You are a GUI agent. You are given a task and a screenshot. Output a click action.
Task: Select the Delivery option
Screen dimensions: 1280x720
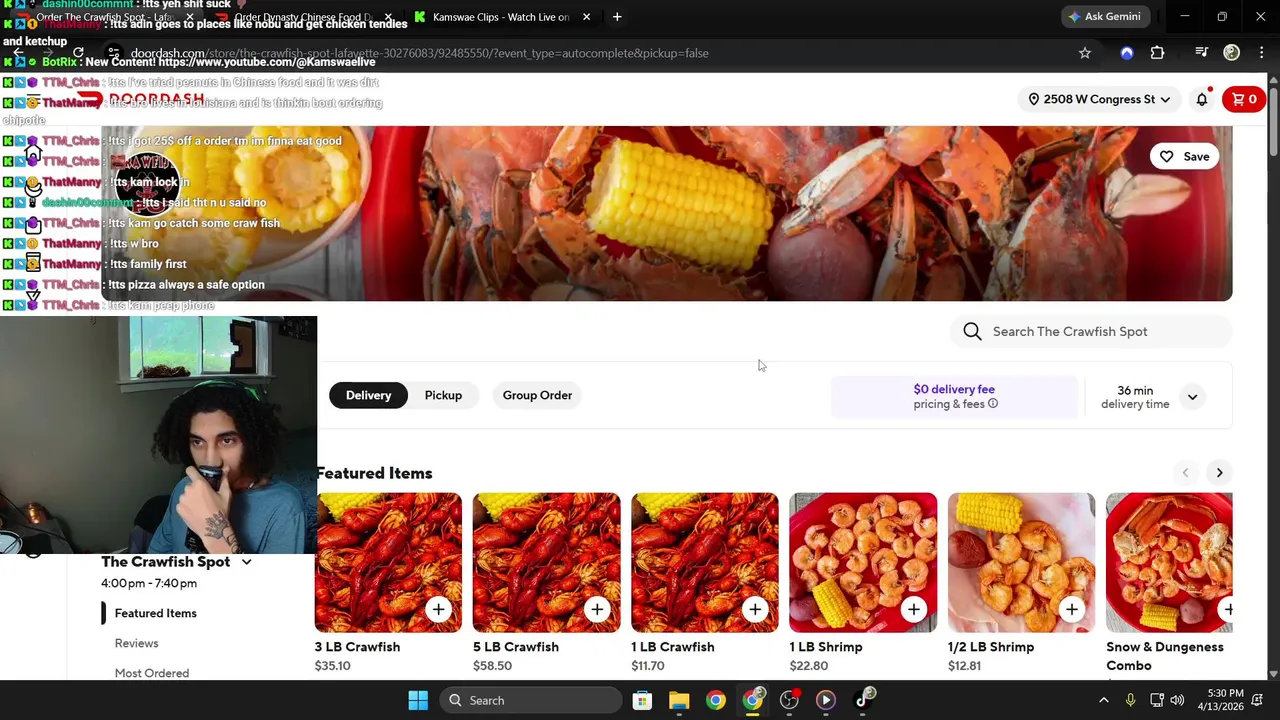(x=368, y=395)
